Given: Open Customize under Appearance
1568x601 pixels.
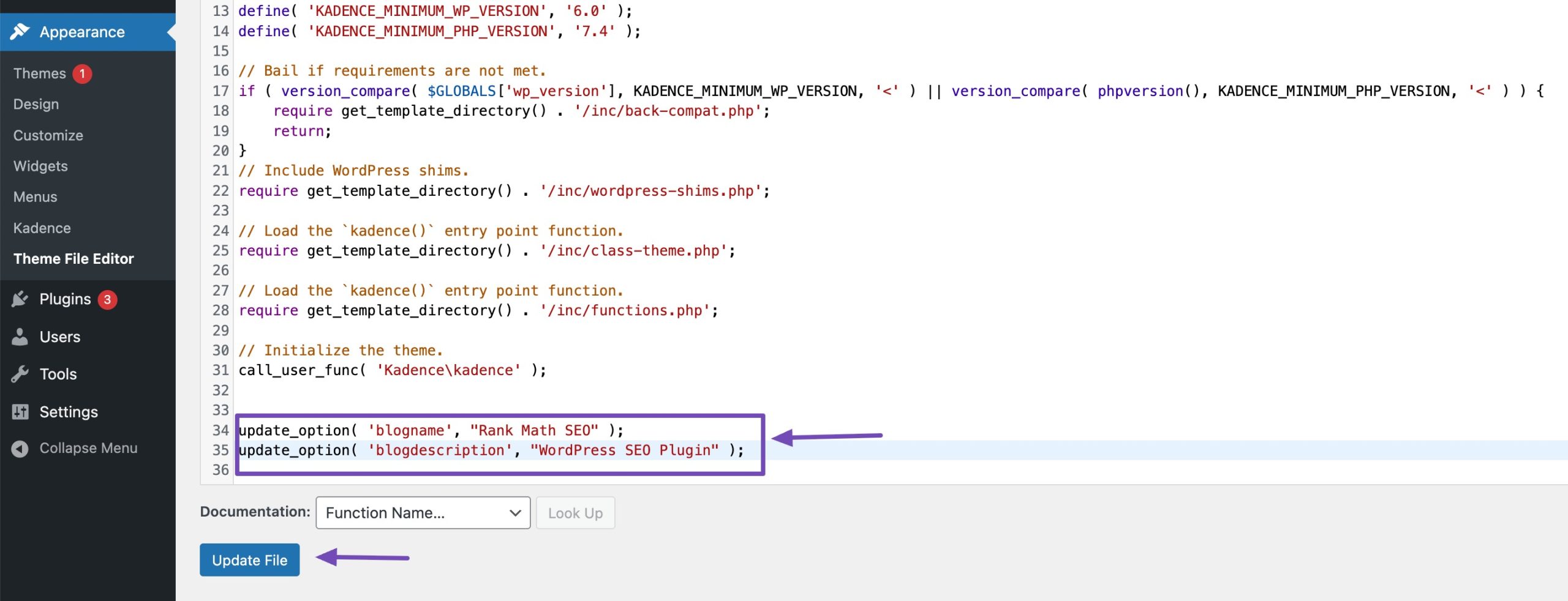Looking at the screenshot, I should [48, 135].
